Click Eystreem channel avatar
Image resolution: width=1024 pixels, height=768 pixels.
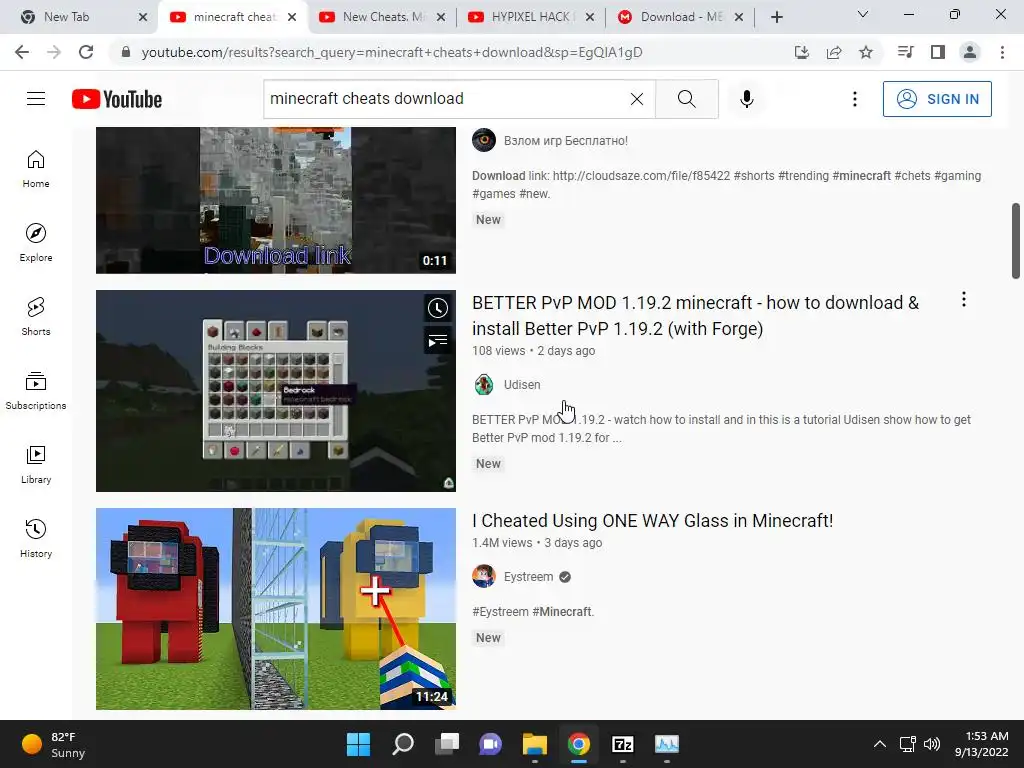(x=484, y=577)
